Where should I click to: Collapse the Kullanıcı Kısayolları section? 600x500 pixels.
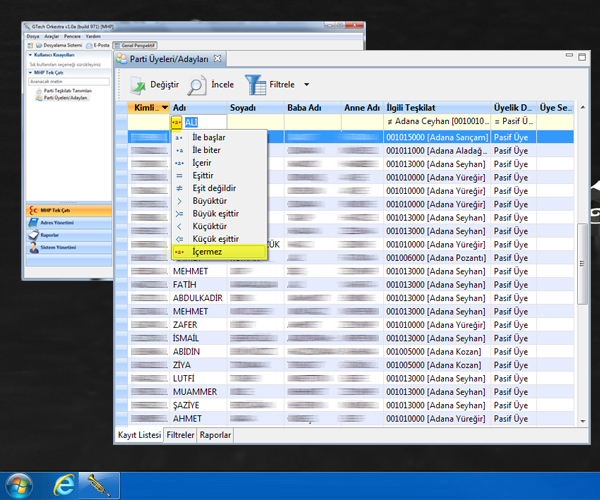pos(30,55)
